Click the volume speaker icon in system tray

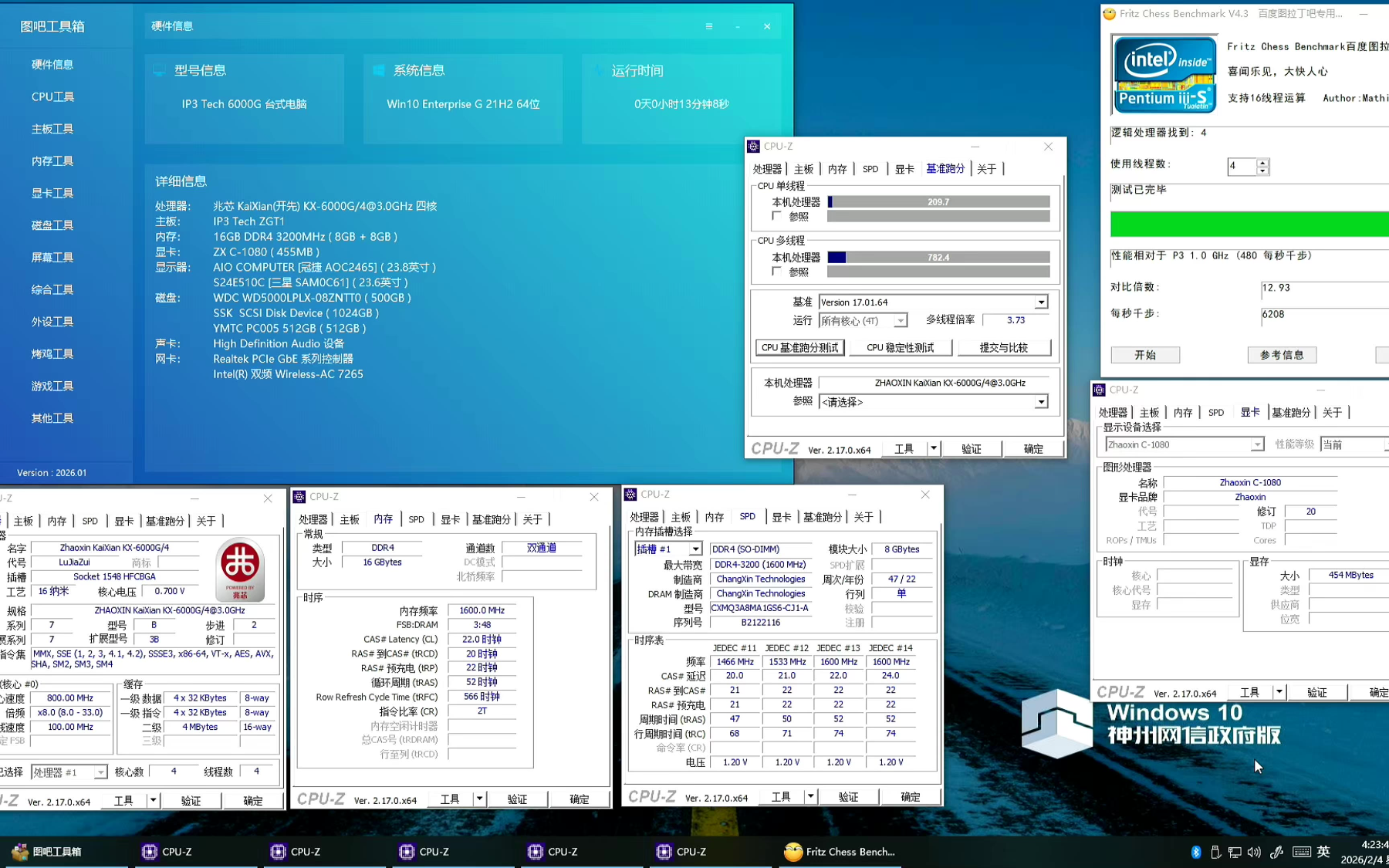(x=1253, y=852)
